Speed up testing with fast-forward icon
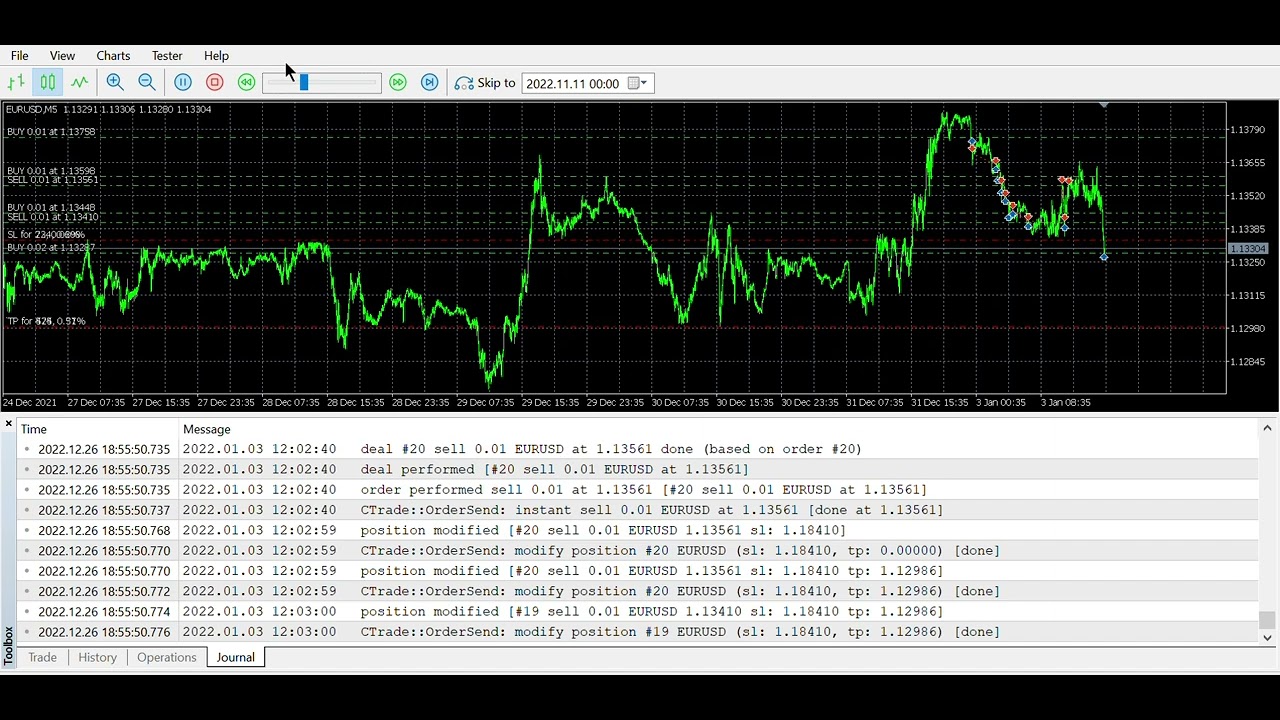The width and height of the screenshot is (1280, 720). click(x=398, y=83)
